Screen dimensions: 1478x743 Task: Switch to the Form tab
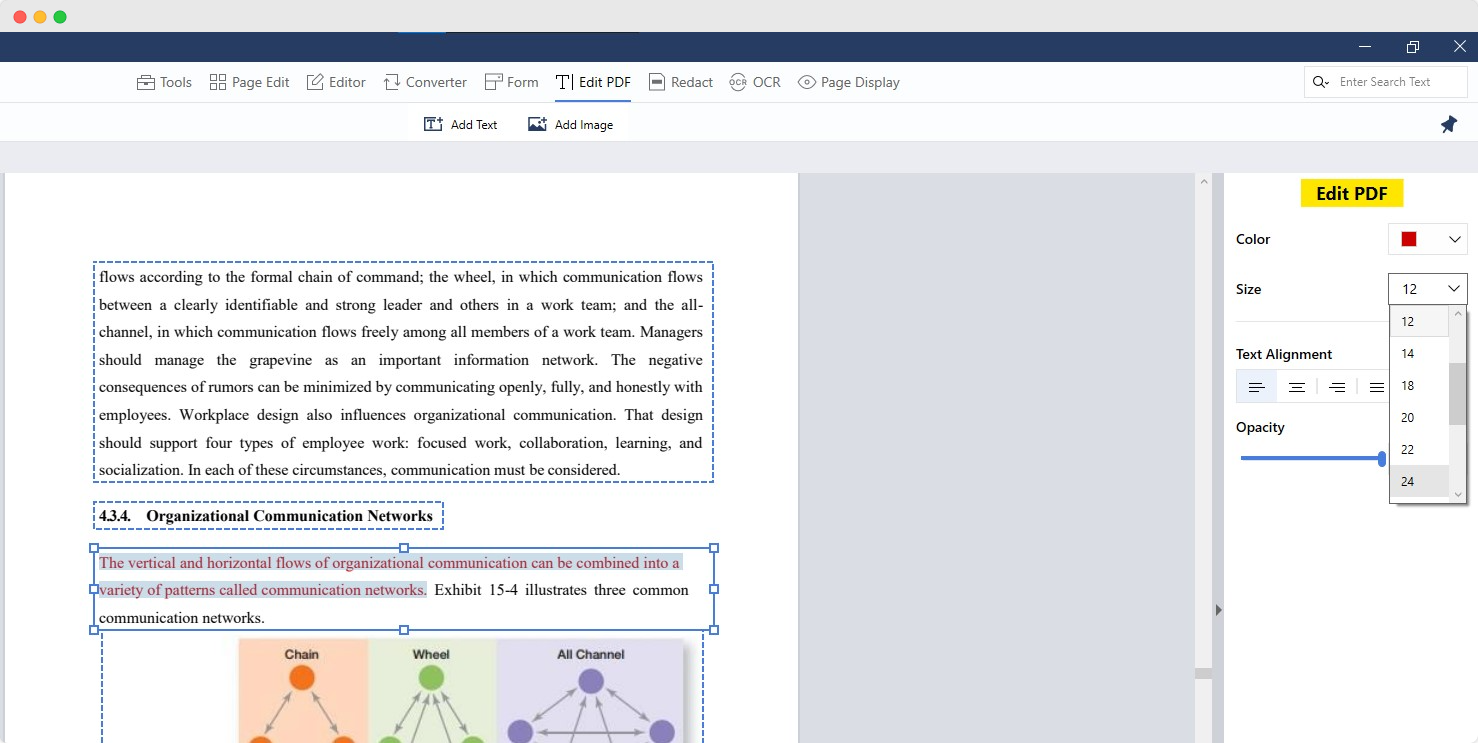(x=511, y=82)
